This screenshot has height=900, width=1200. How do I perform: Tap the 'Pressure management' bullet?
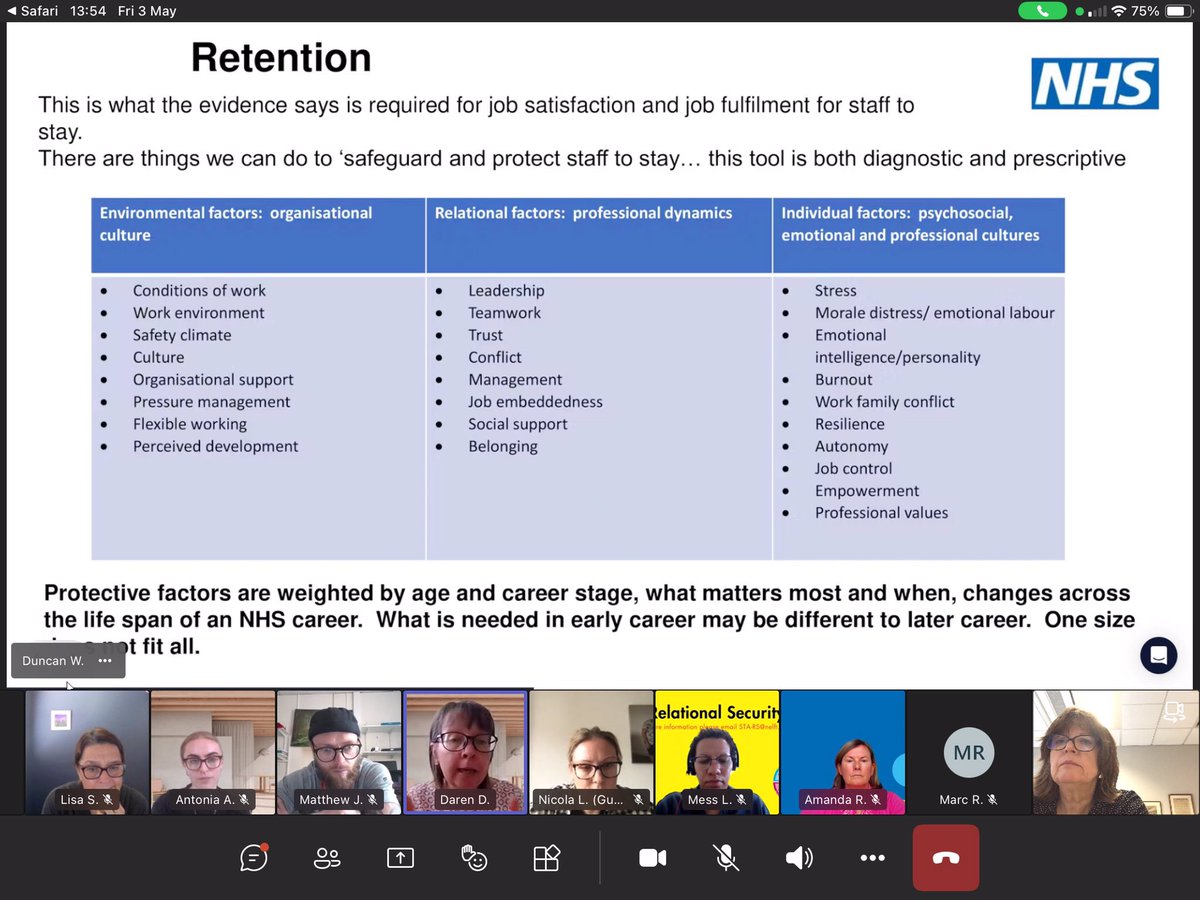[212, 402]
